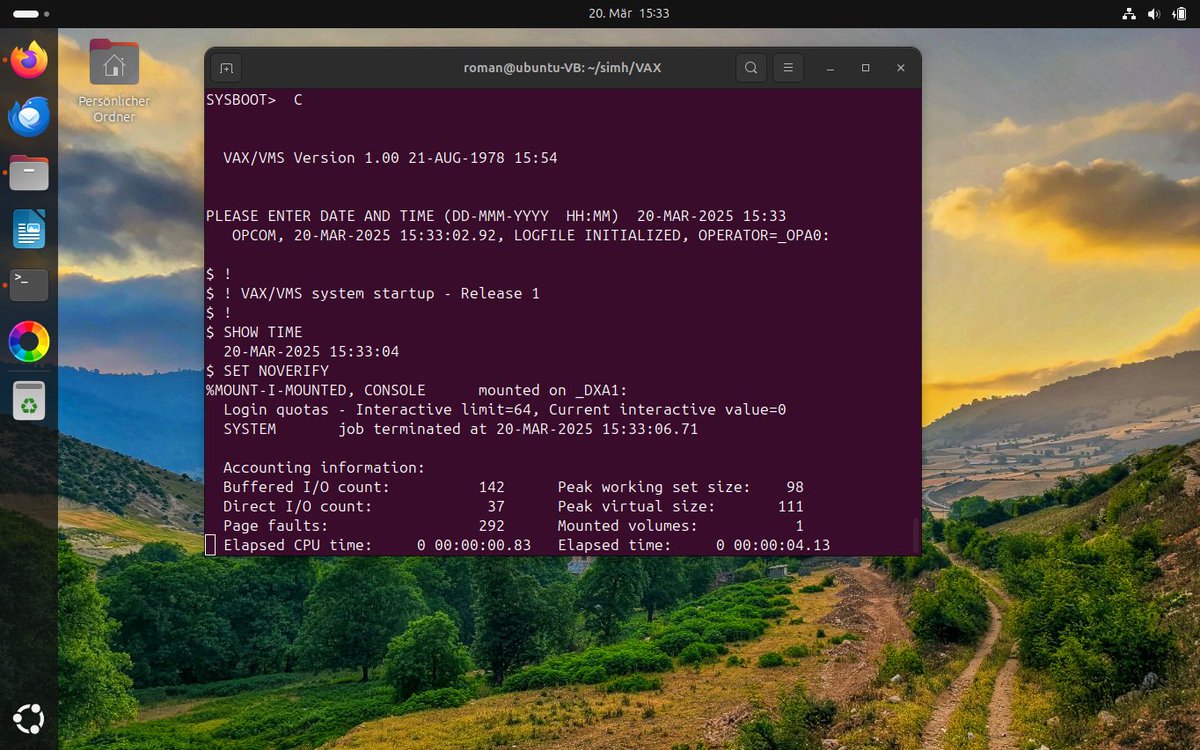Click '$ ! VAX/VMS system startup - Release 1'
Viewport: 1200px width, 750px height.
[373, 293]
